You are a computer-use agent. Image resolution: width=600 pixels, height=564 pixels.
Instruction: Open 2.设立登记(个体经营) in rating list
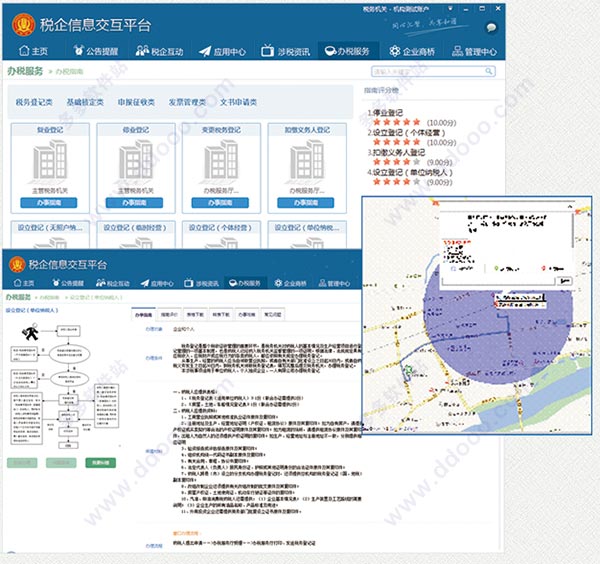[x=406, y=133]
